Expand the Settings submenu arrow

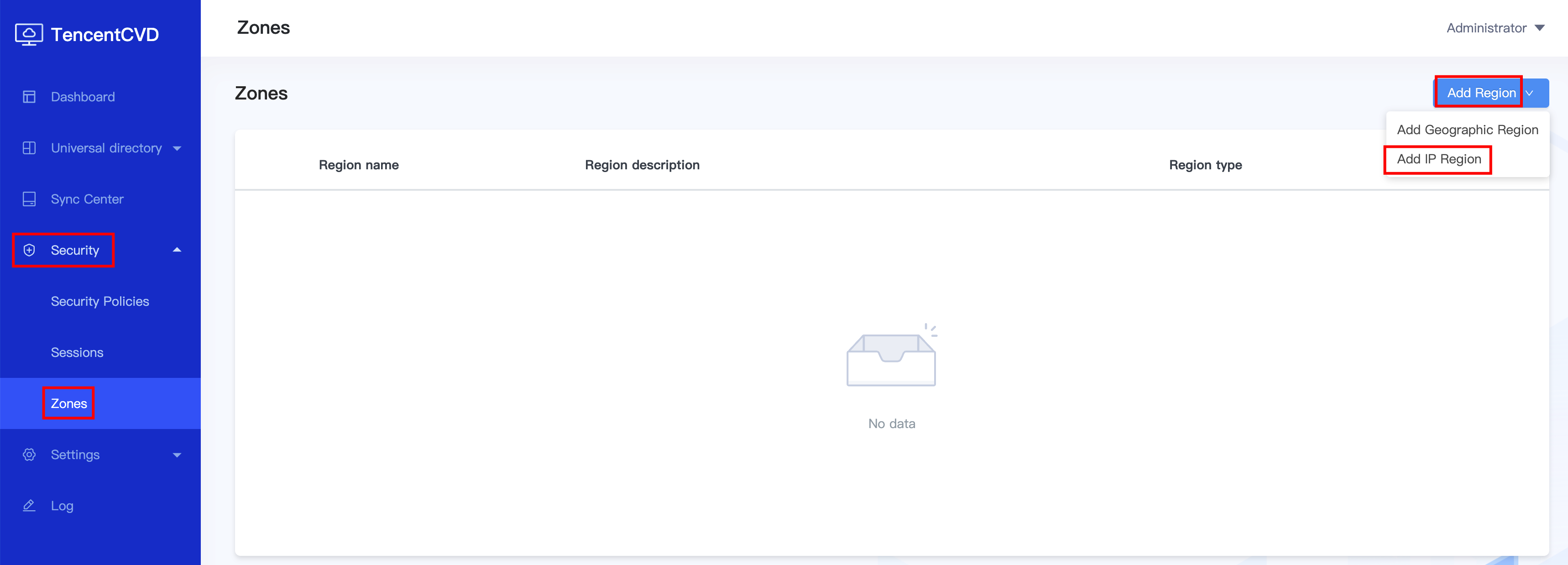point(177,455)
